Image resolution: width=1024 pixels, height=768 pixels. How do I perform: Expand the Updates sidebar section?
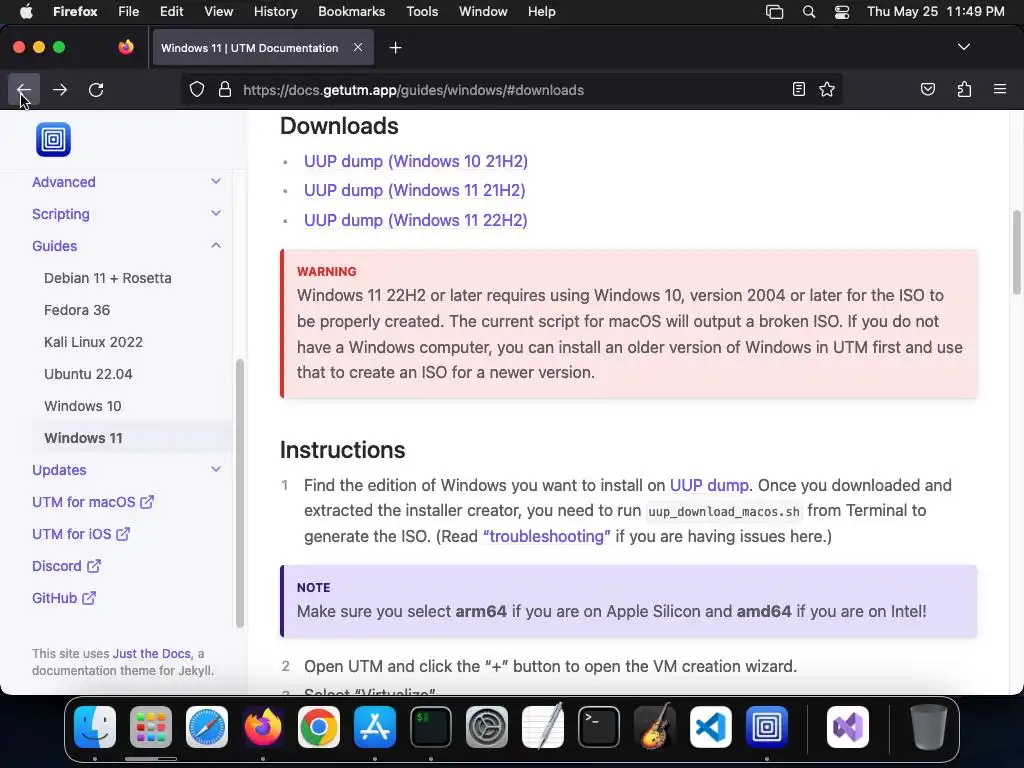[216, 470]
